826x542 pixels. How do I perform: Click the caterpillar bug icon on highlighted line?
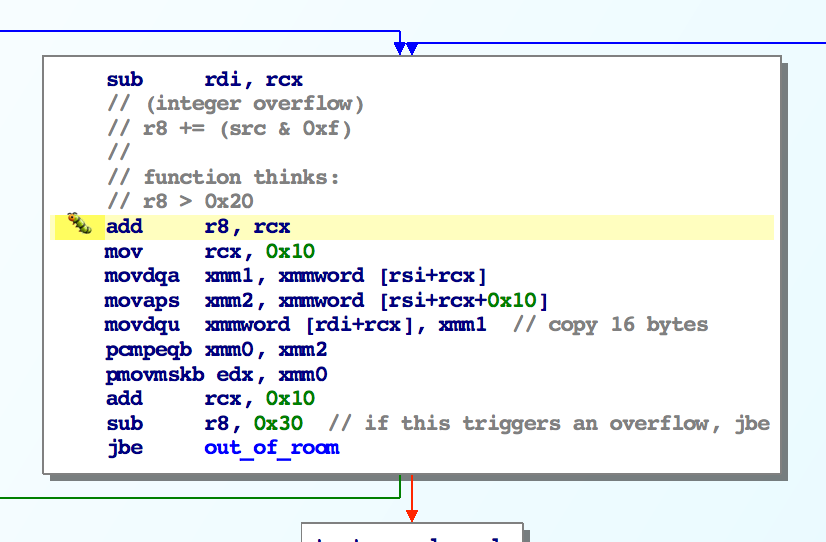79,224
